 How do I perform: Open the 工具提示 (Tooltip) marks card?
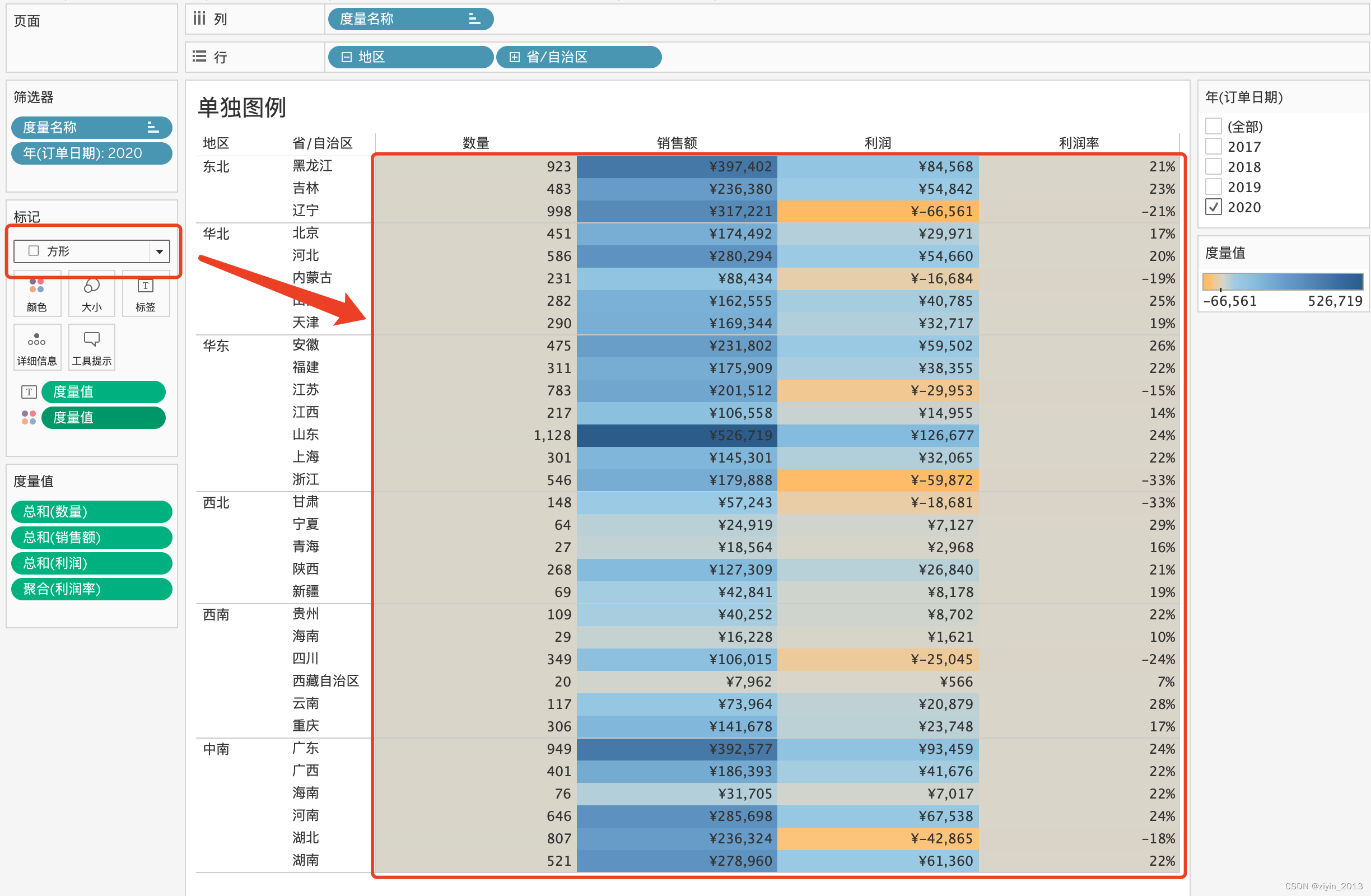92,348
